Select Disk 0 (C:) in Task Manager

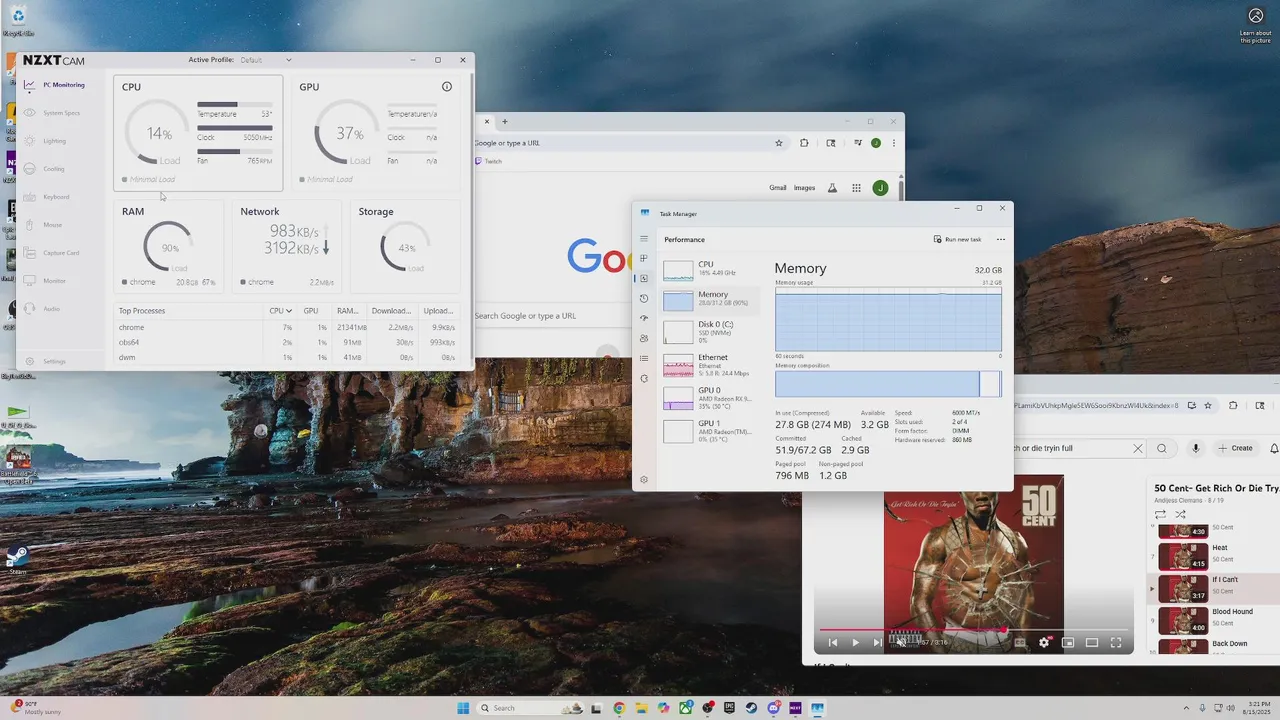tap(711, 332)
